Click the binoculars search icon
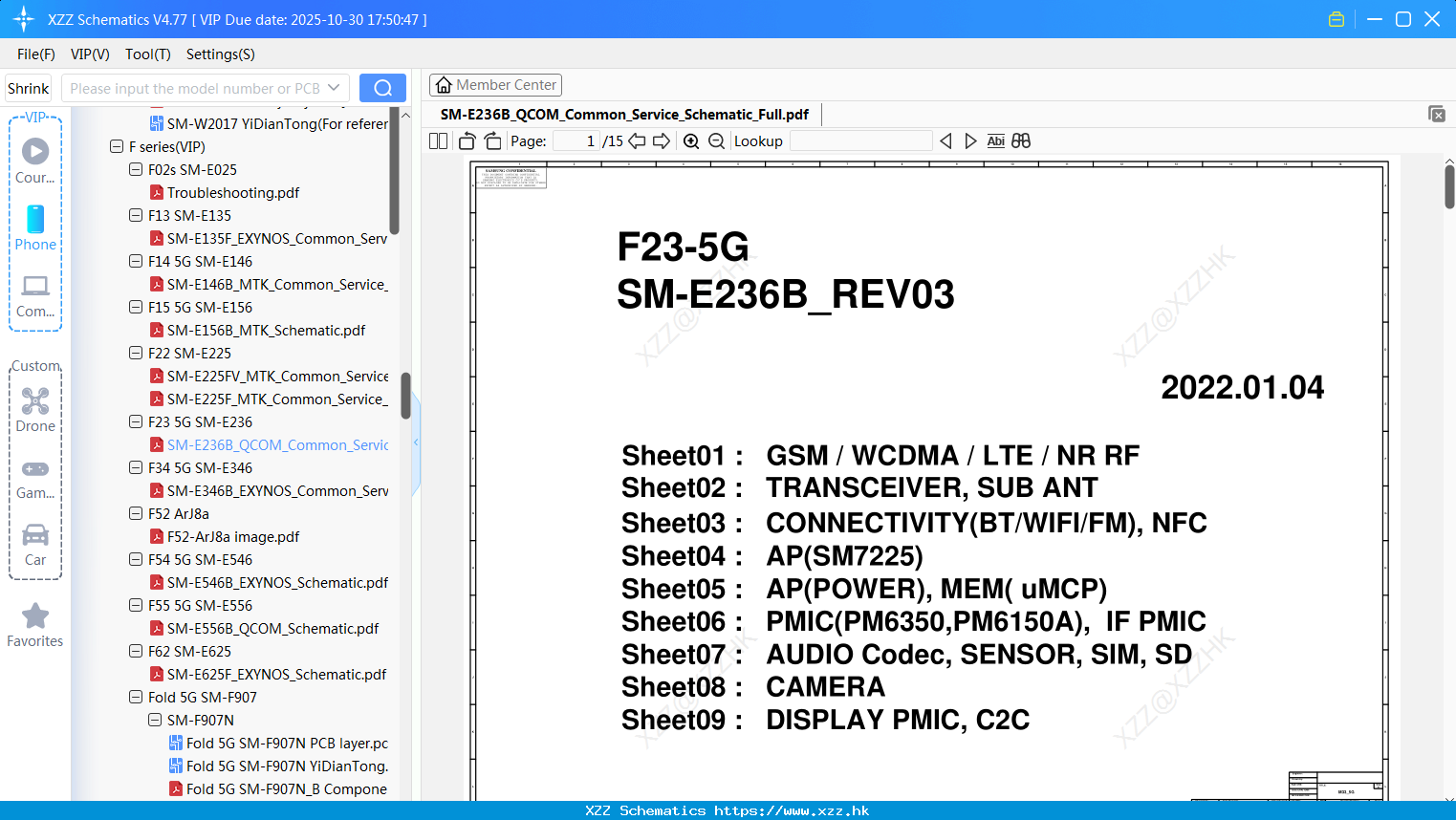 1021,141
